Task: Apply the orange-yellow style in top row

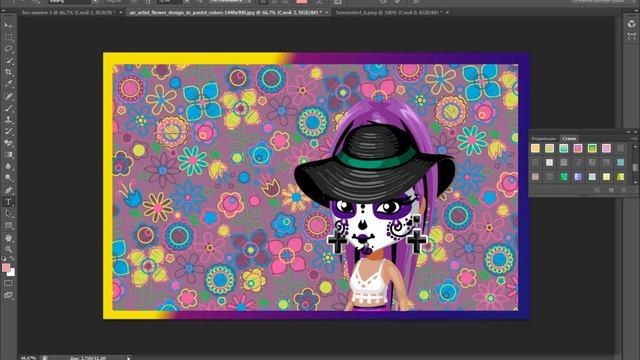Action: 535,148
